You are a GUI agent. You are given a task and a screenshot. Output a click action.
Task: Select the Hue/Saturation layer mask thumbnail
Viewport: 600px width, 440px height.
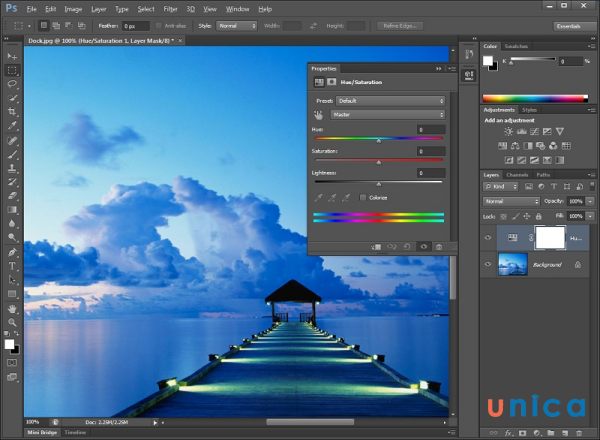pos(550,237)
